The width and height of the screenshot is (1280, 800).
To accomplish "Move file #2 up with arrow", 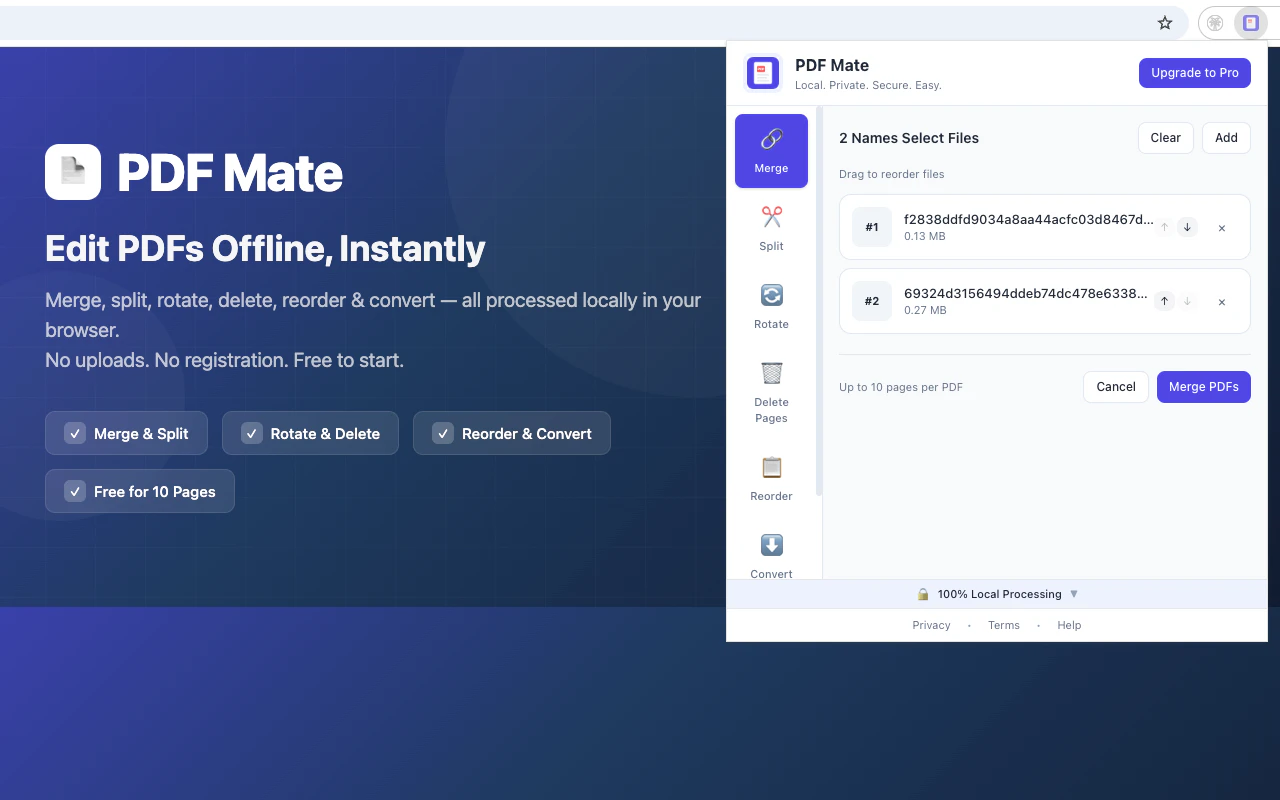I will point(1164,301).
